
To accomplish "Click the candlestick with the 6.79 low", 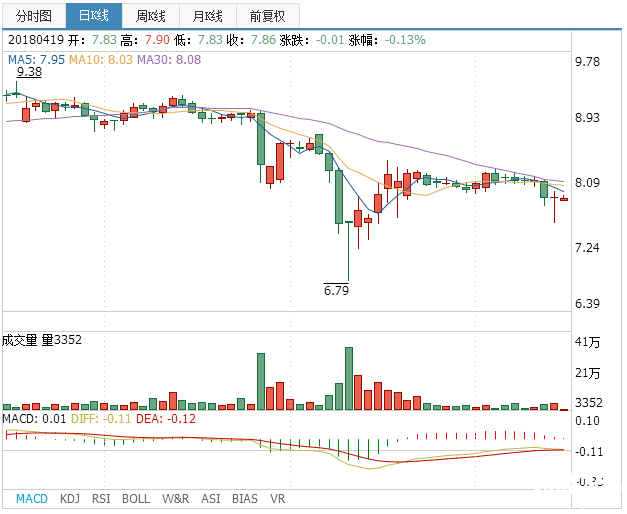I will [349, 251].
